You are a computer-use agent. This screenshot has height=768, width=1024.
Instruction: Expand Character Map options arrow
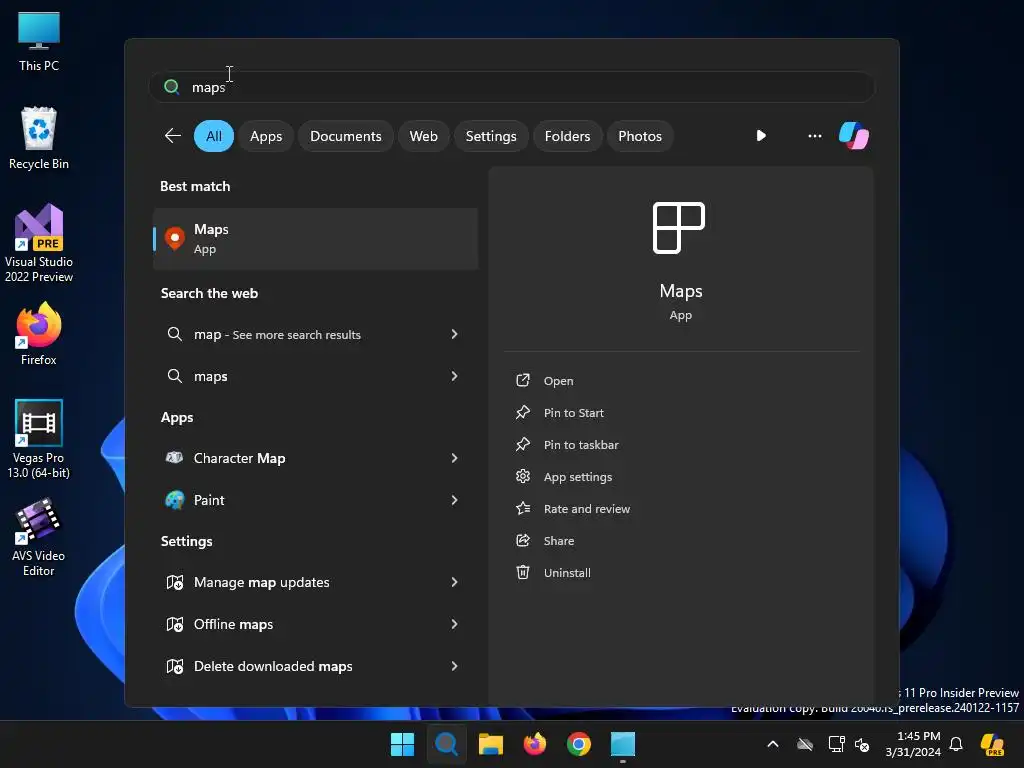click(455, 458)
